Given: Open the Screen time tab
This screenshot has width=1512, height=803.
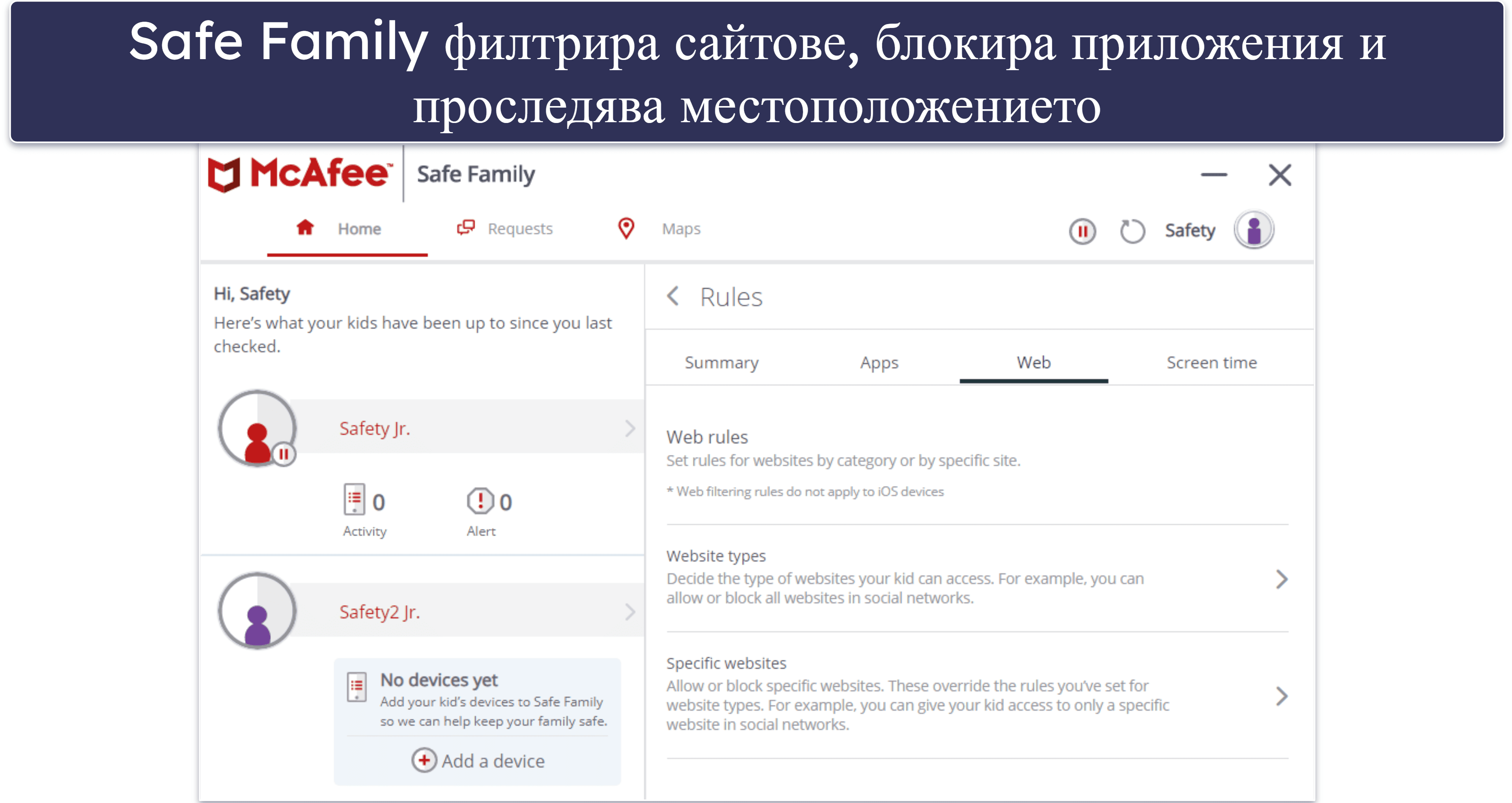Looking at the screenshot, I should [1211, 363].
